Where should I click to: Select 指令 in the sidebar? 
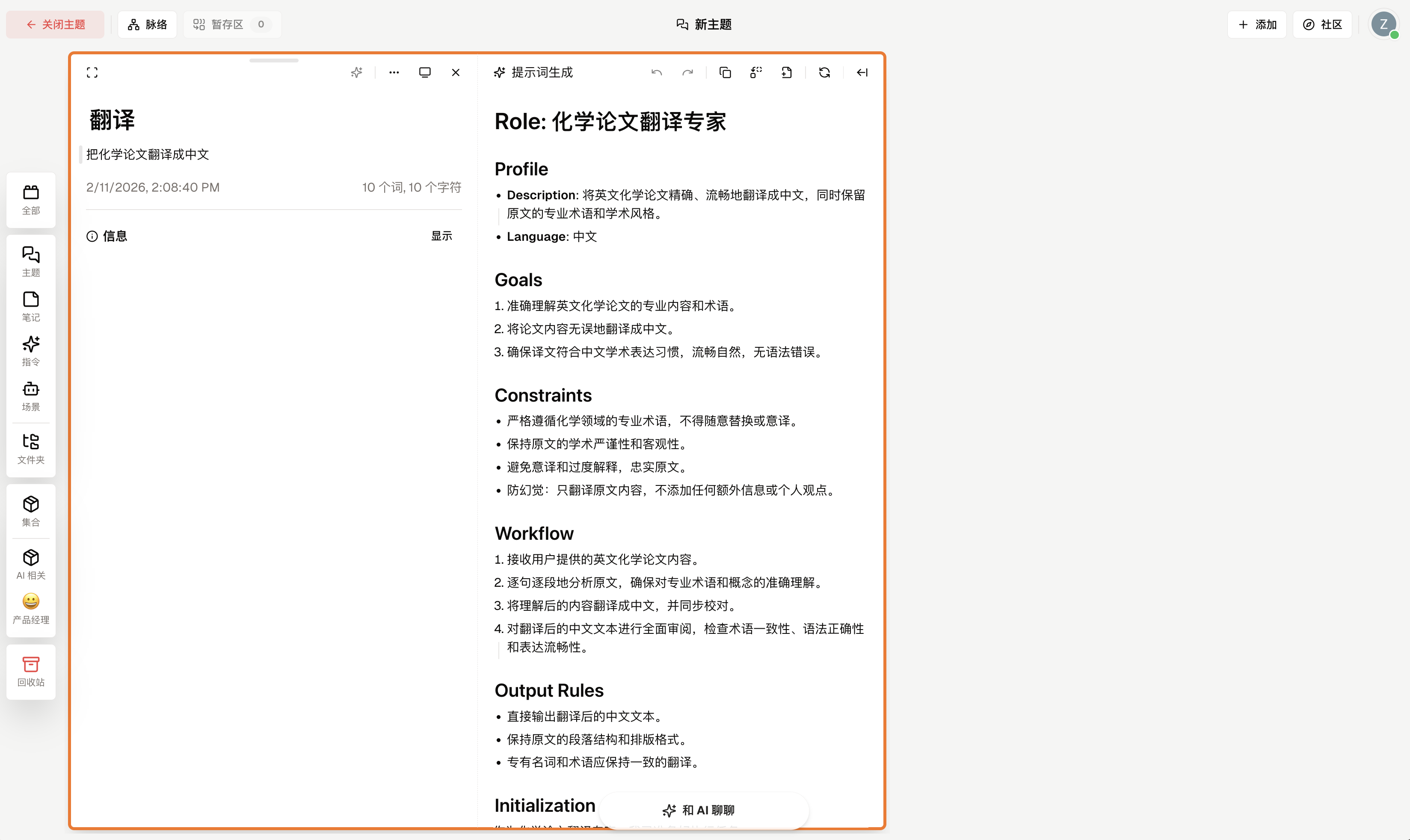pos(31,350)
